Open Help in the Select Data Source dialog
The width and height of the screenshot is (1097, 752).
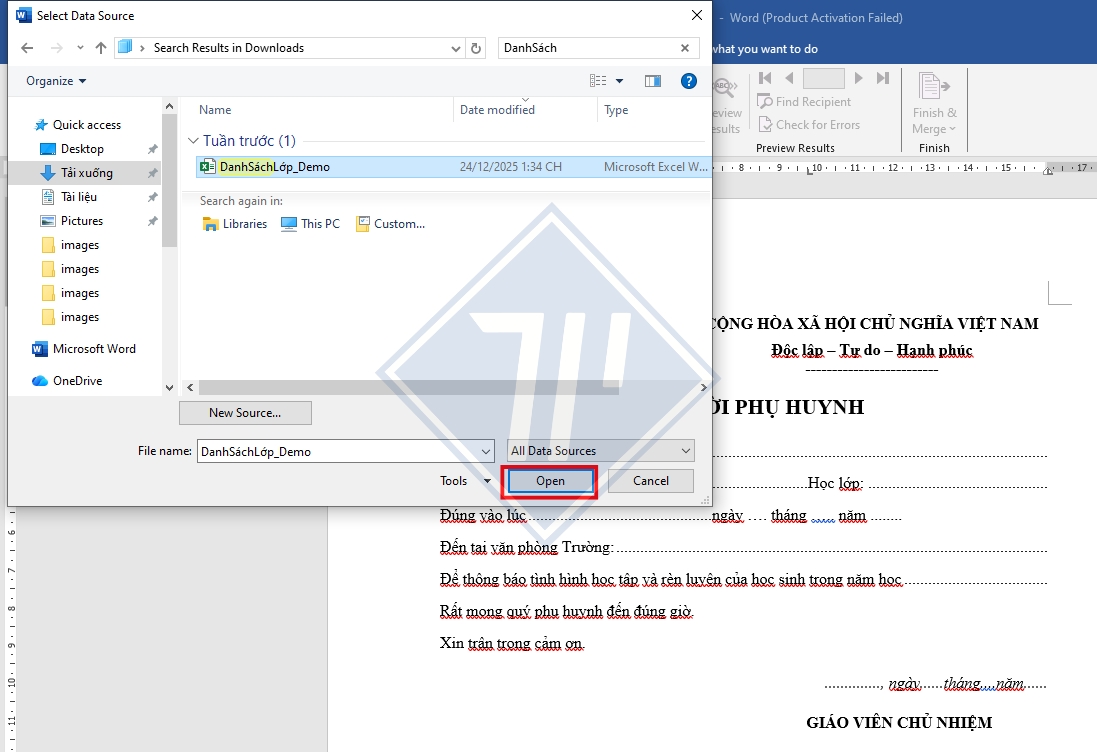[x=689, y=81]
